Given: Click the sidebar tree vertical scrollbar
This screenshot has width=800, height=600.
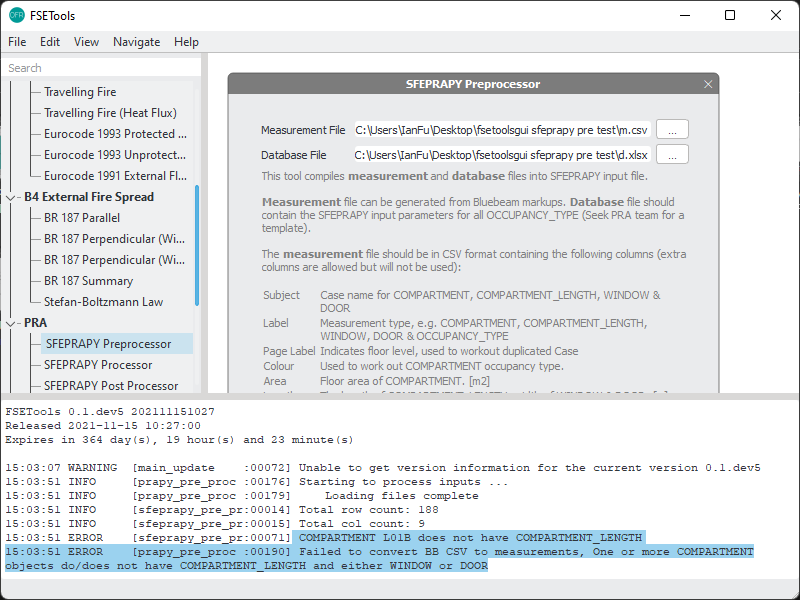Looking at the screenshot, I should point(197,245).
